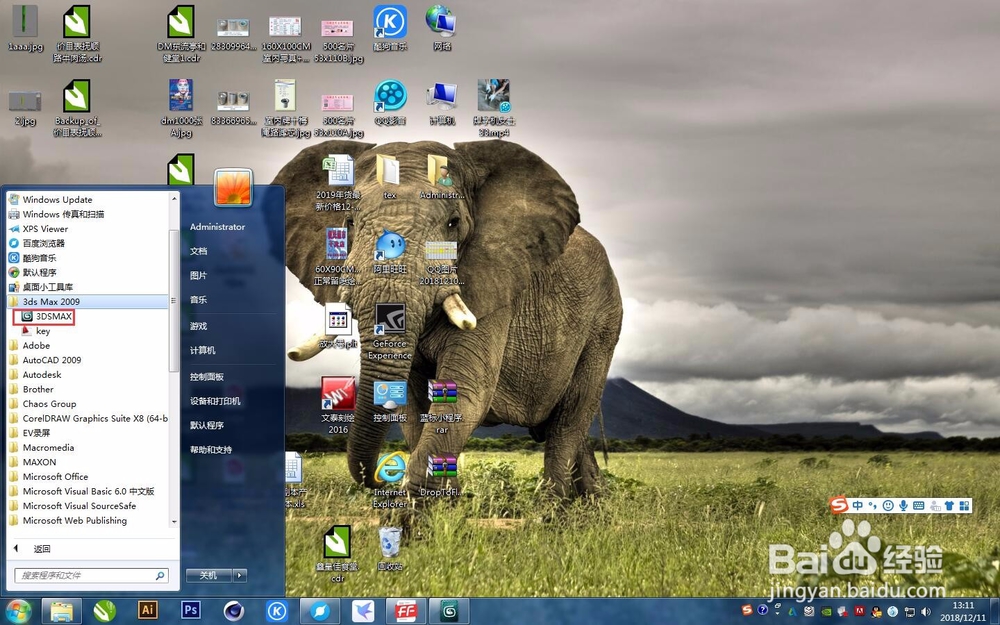Select the 阿里旺旺 desktop shortcut
Viewport: 1000px width, 625px height.
point(390,252)
